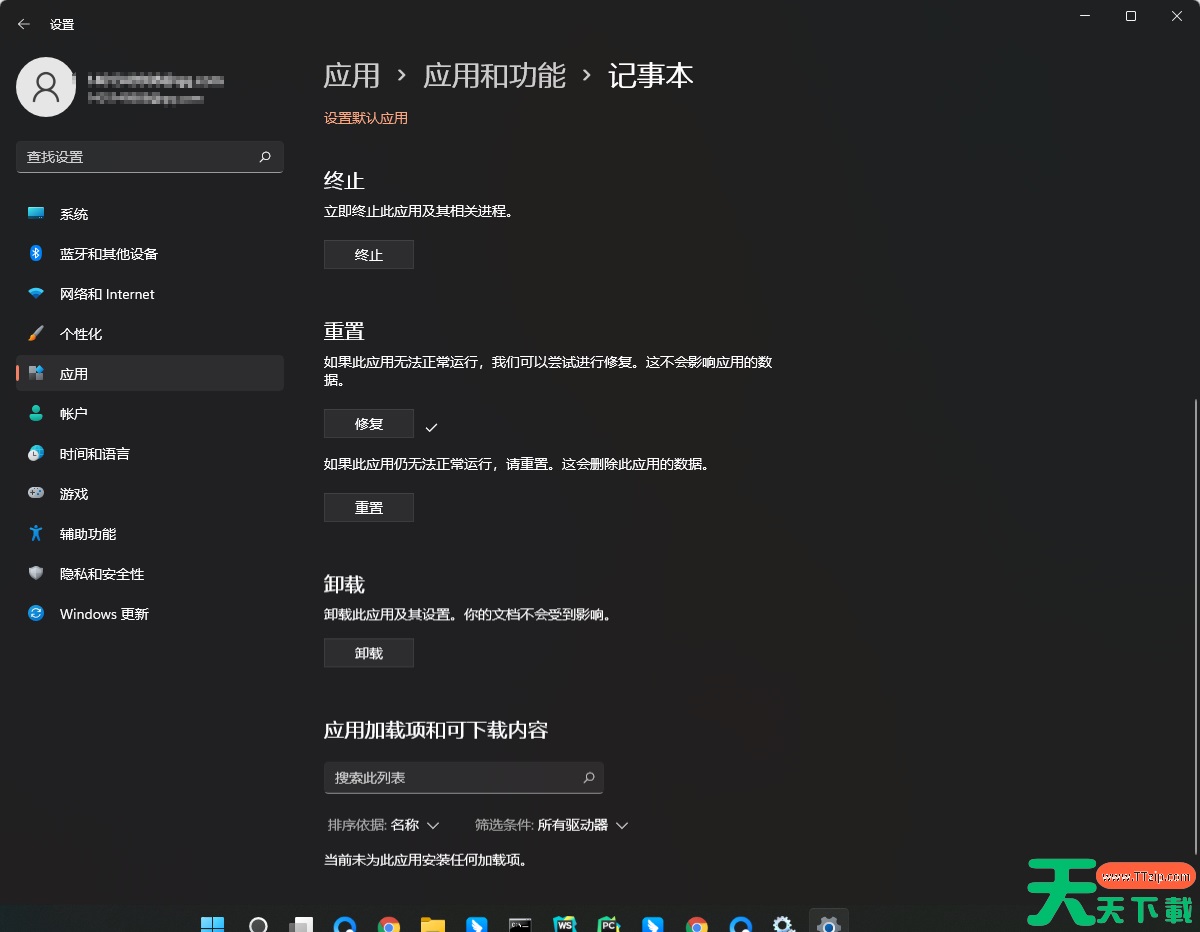Open Task View from the taskbar
1200x932 pixels.
click(x=301, y=925)
